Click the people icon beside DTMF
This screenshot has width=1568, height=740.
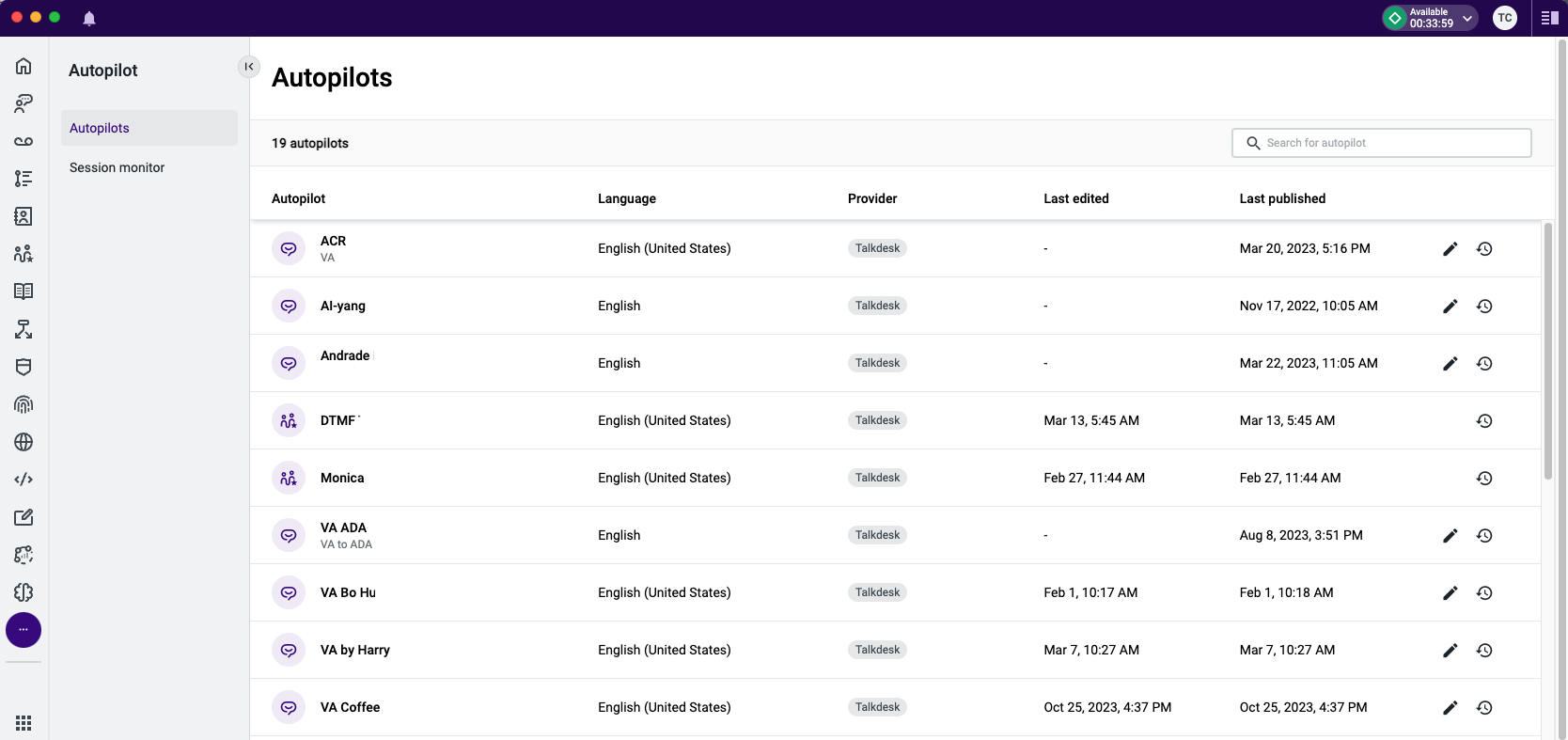pyautogui.click(x=289, y=420)
